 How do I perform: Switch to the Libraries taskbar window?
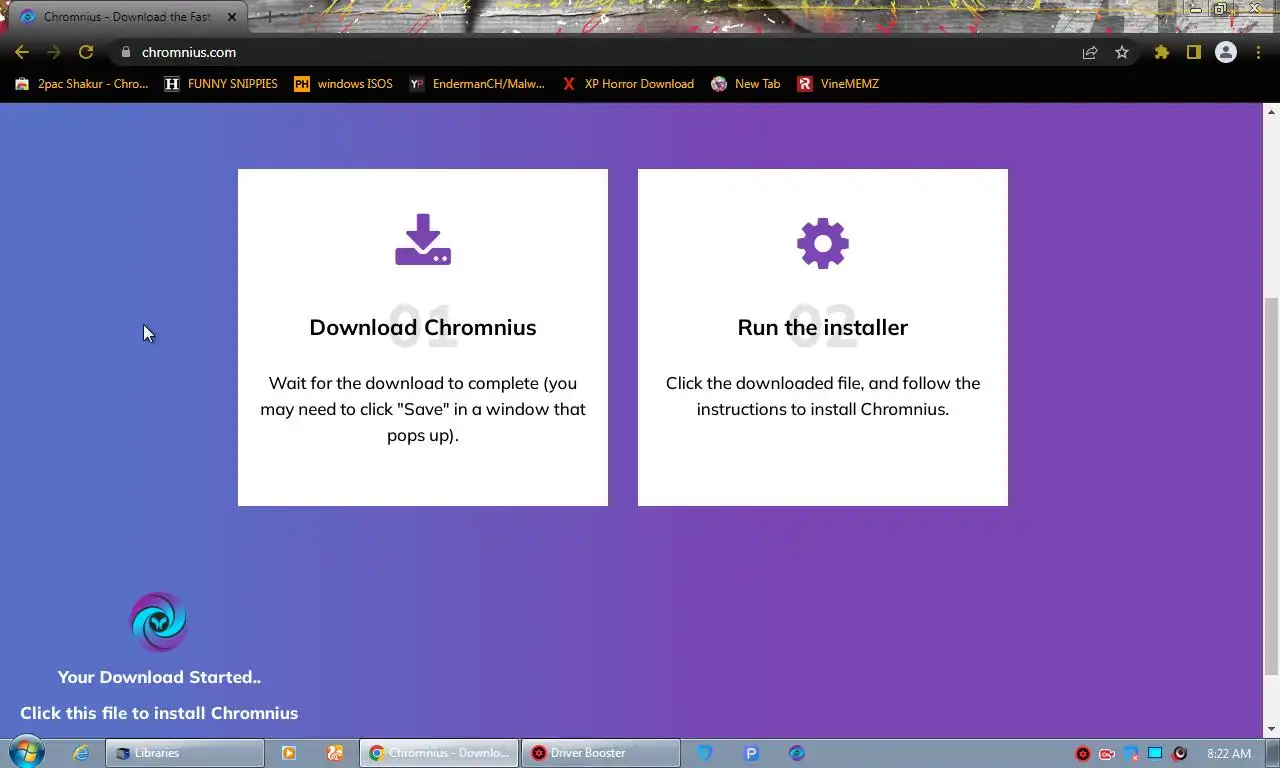coord(185,753)
